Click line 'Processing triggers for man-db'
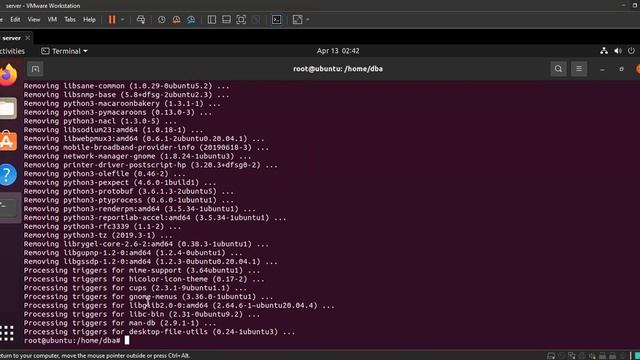 pos(120,323)
